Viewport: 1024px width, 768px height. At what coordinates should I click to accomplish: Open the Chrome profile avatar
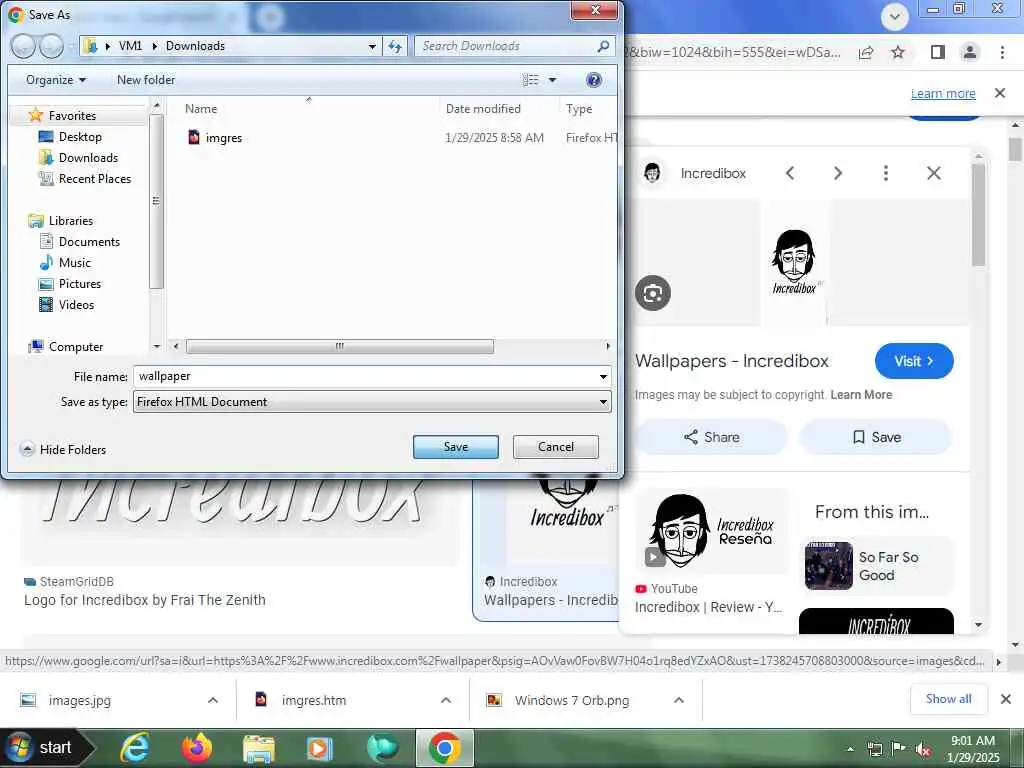(970, 52)
